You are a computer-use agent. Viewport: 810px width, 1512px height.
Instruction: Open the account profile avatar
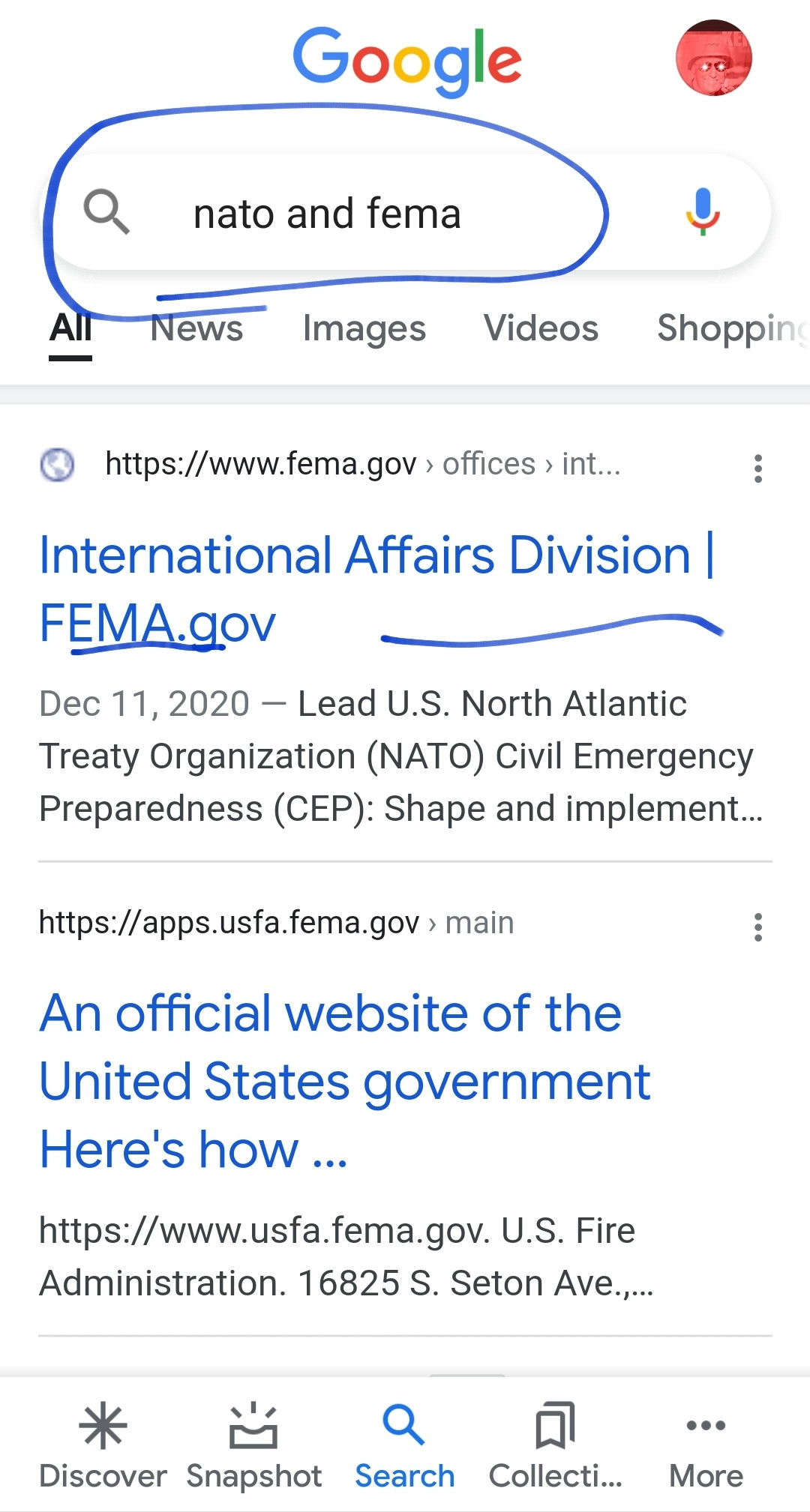tap(713, 58)
